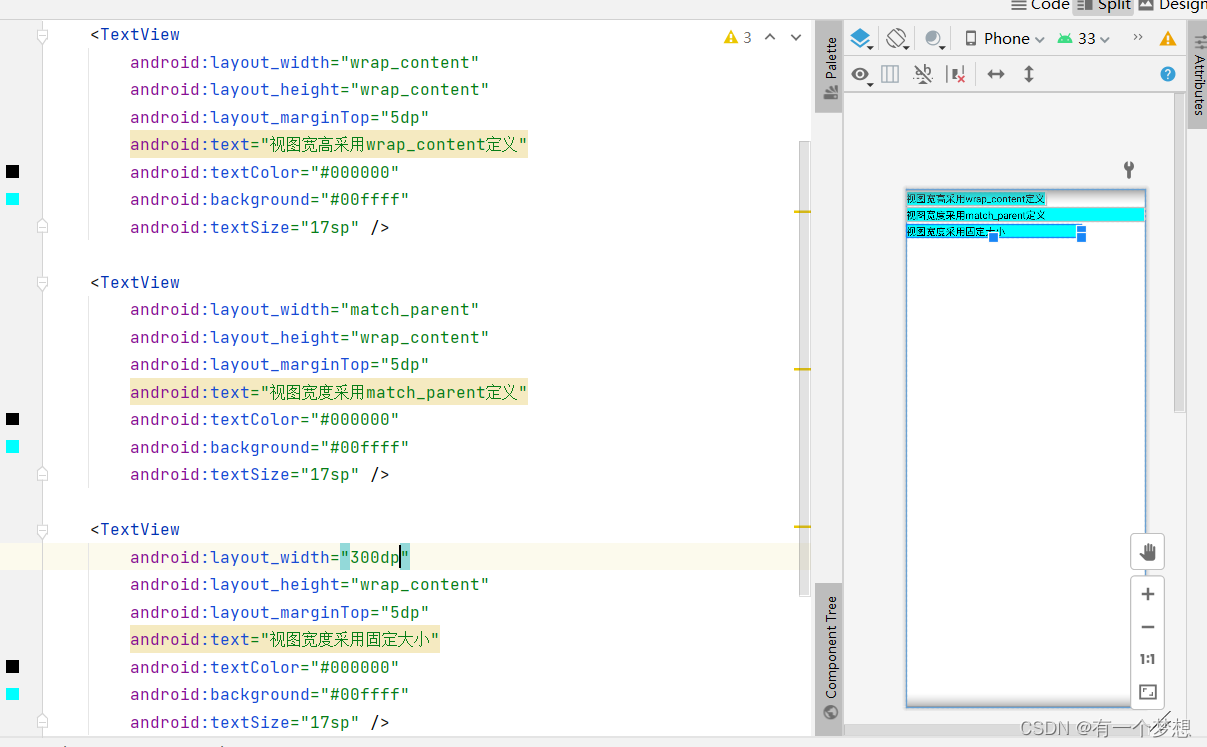Click the orange warning triangle in design toolbar

click(x=1168, y=39)
